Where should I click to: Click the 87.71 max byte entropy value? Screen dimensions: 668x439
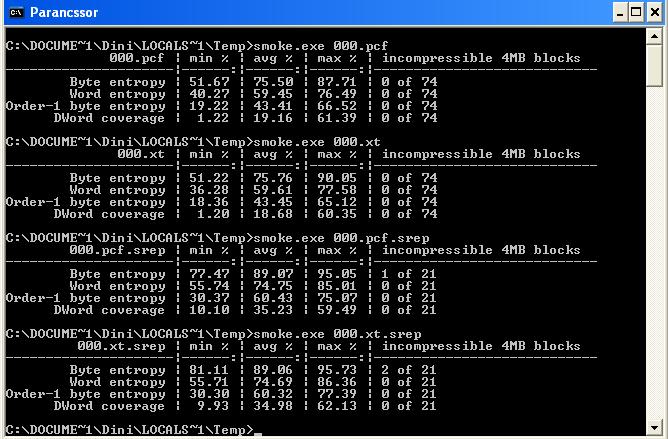(337, 81)
